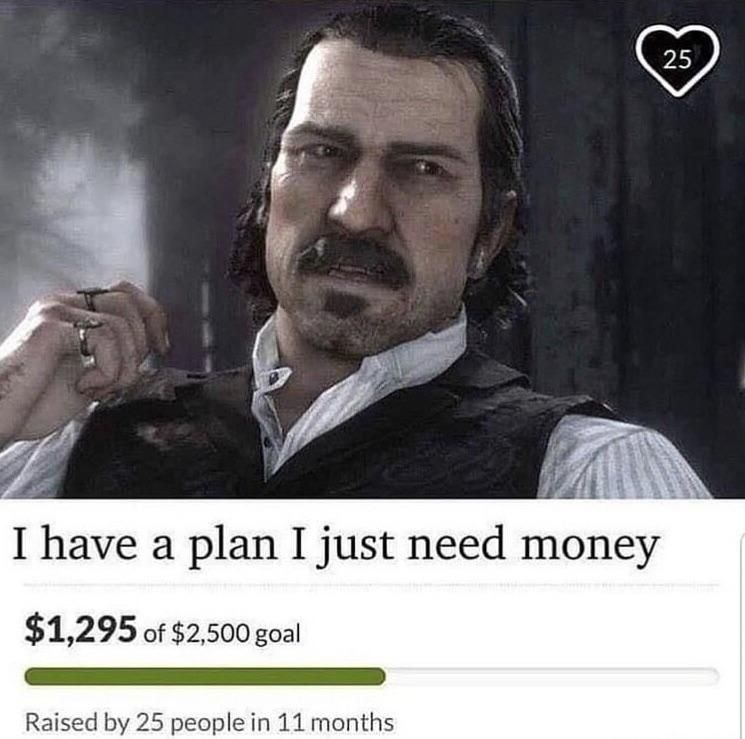Click the heart icon showing 25

coord(678,61)
